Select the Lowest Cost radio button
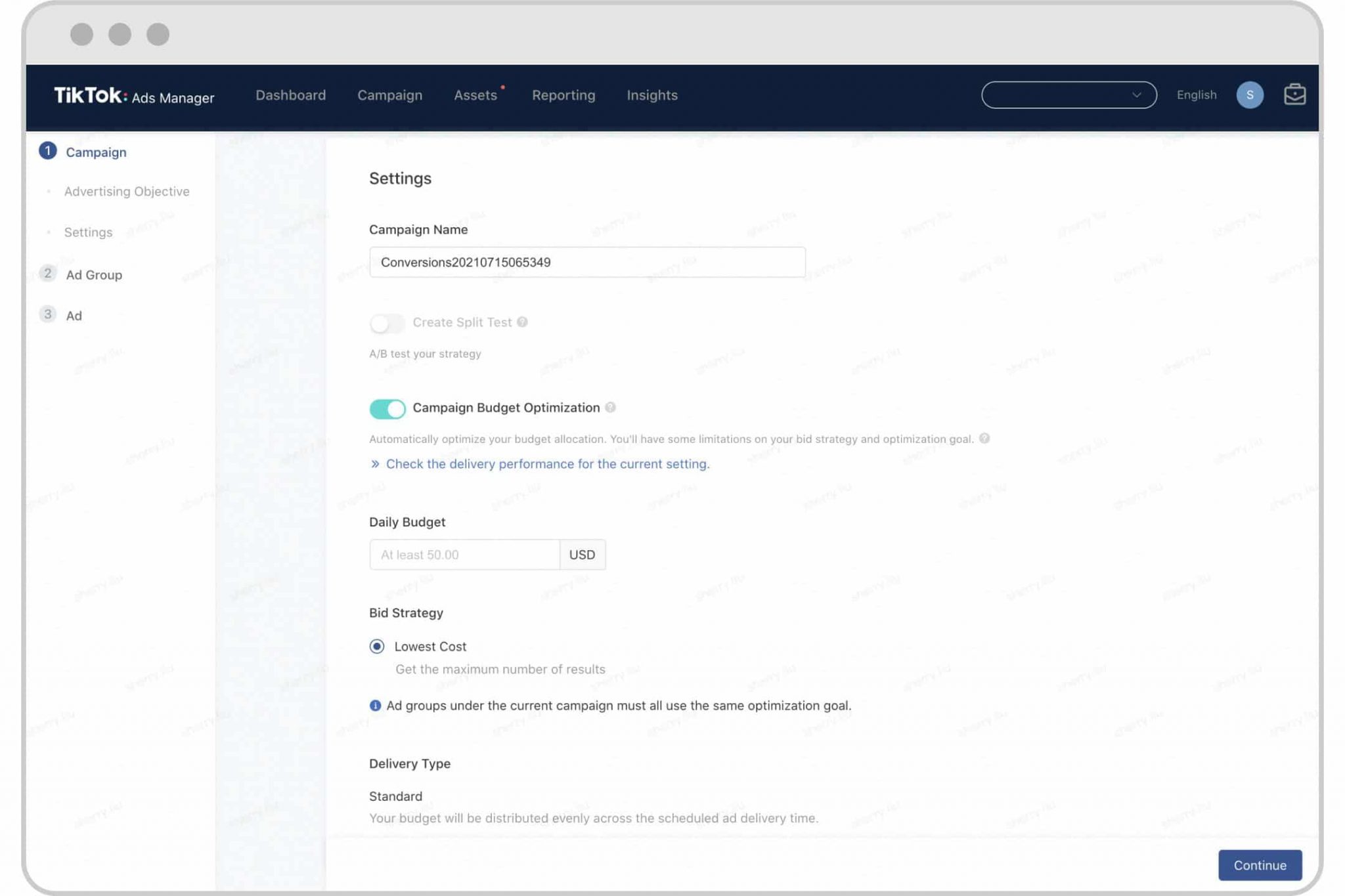The height and width of the screenshot is (896, 1345). click(377, 647)
